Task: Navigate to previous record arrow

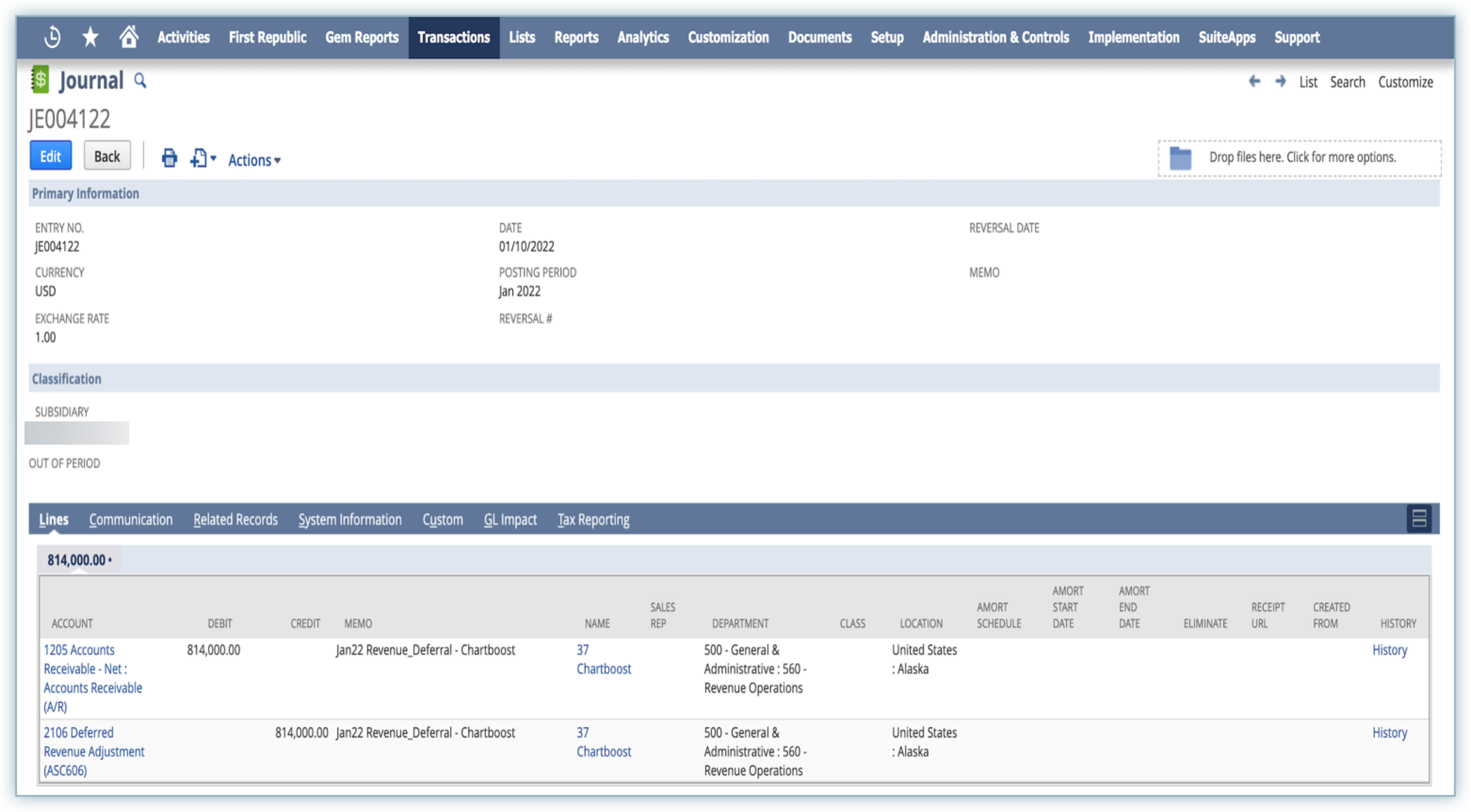Action: click(x=1254, y=82)
